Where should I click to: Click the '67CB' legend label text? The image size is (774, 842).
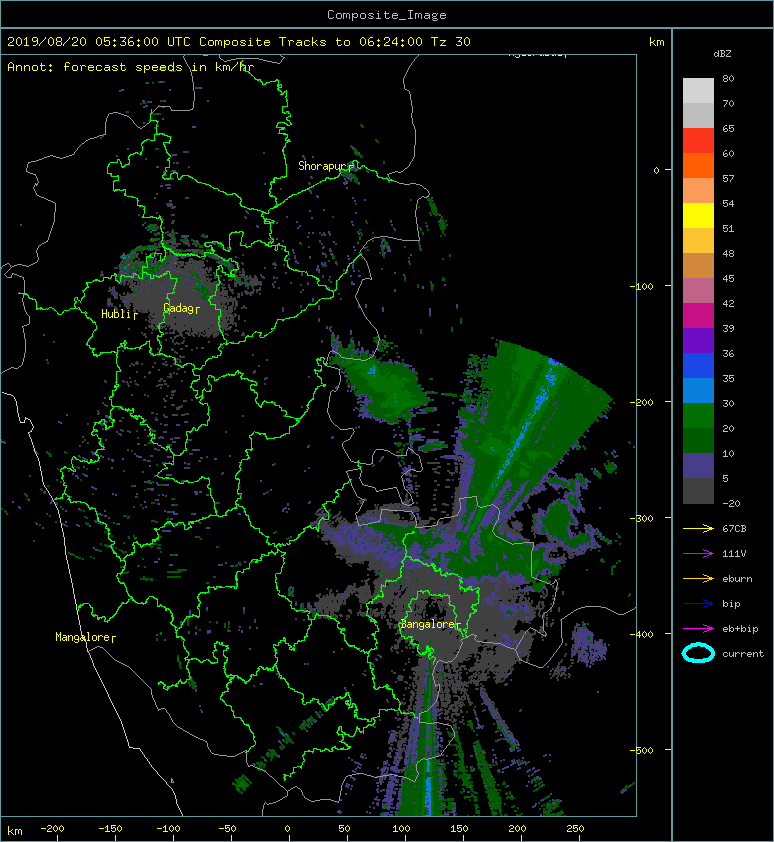734,528
